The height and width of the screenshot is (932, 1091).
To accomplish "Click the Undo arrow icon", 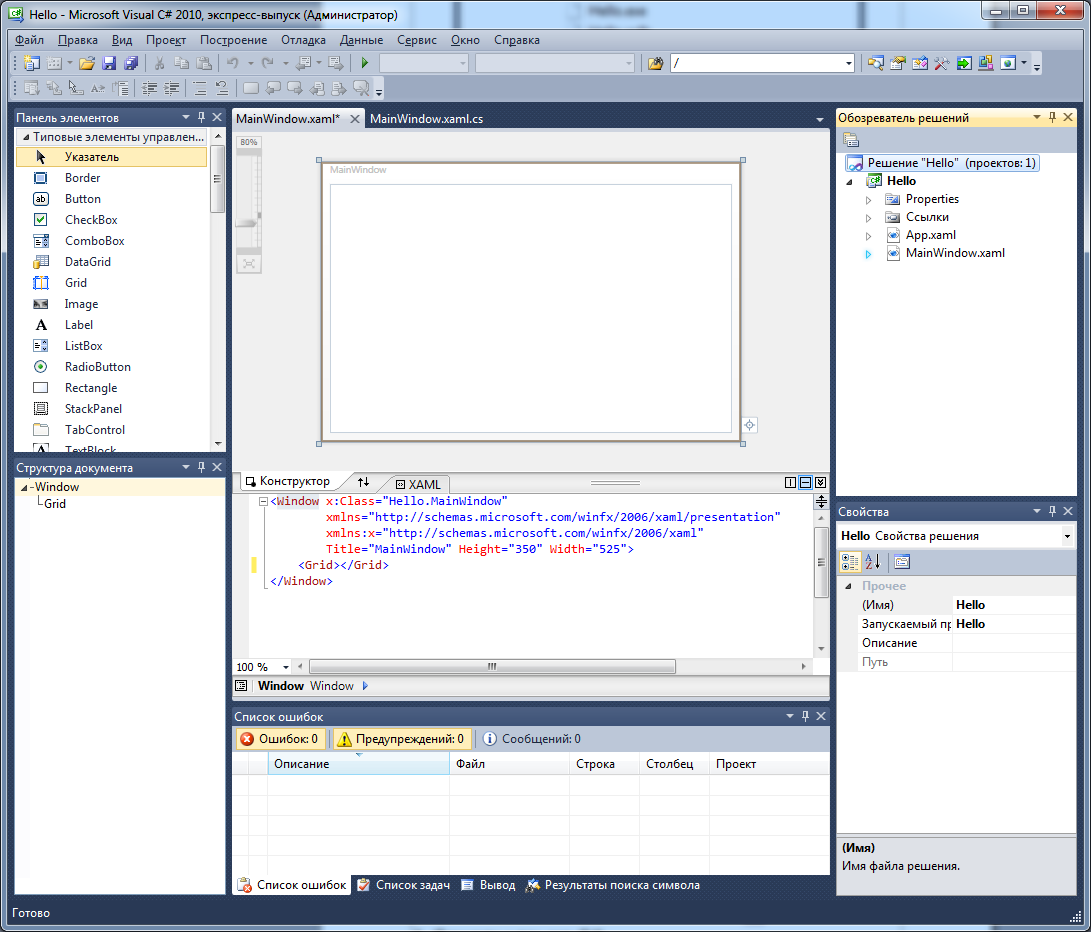I will [x=232, y=63].
